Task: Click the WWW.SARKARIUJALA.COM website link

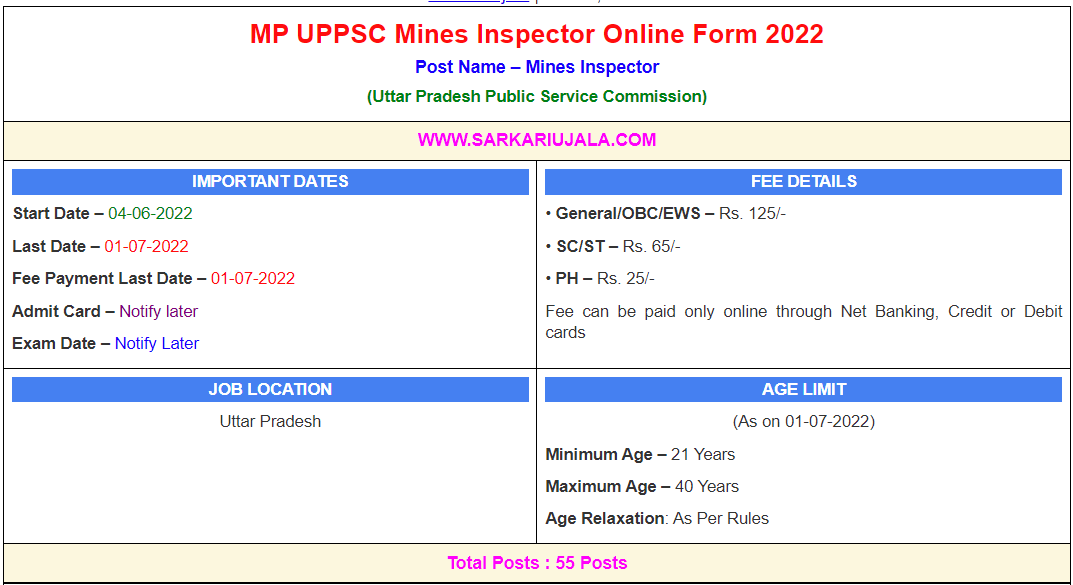Action: pos(537,140)
